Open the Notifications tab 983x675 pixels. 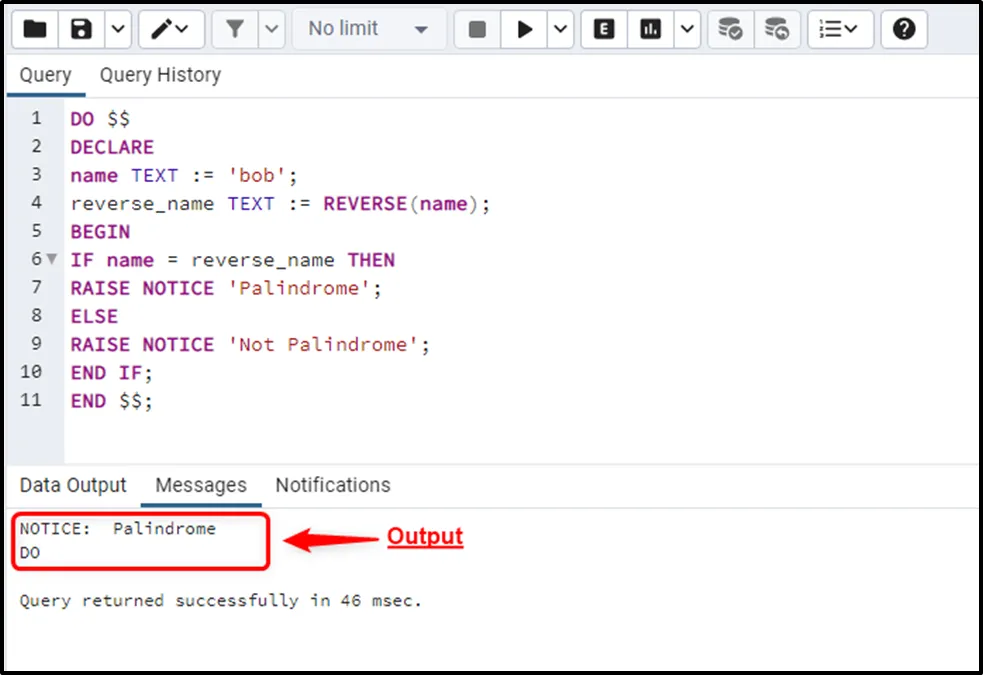pyautogui.click(x=333, y=485)
